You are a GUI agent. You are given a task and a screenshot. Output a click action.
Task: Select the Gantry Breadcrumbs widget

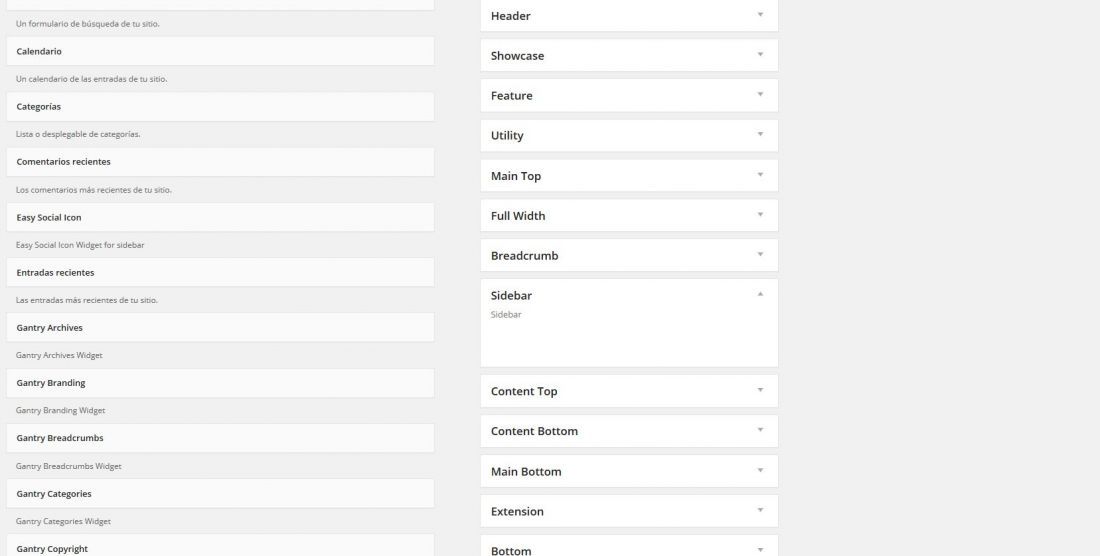pyautogui.click(x=220, y=438)
